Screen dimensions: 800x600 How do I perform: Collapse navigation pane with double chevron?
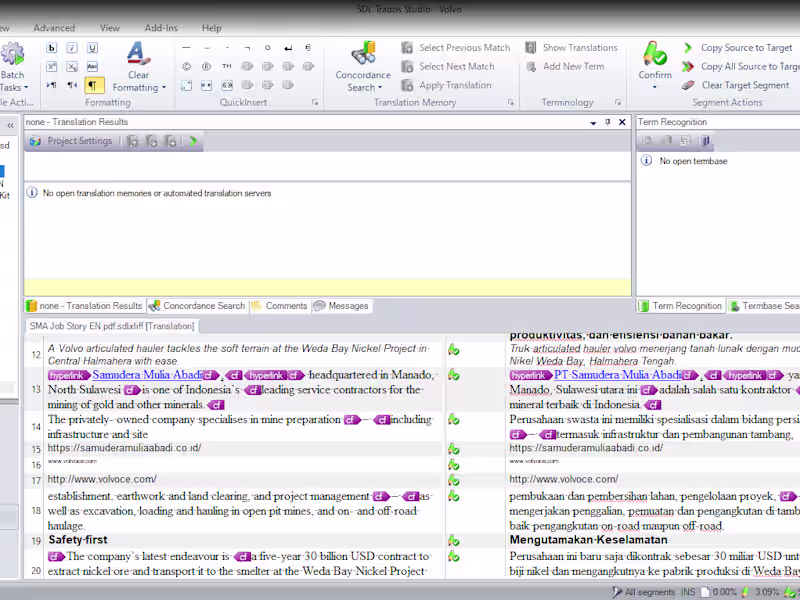[10, 125]
